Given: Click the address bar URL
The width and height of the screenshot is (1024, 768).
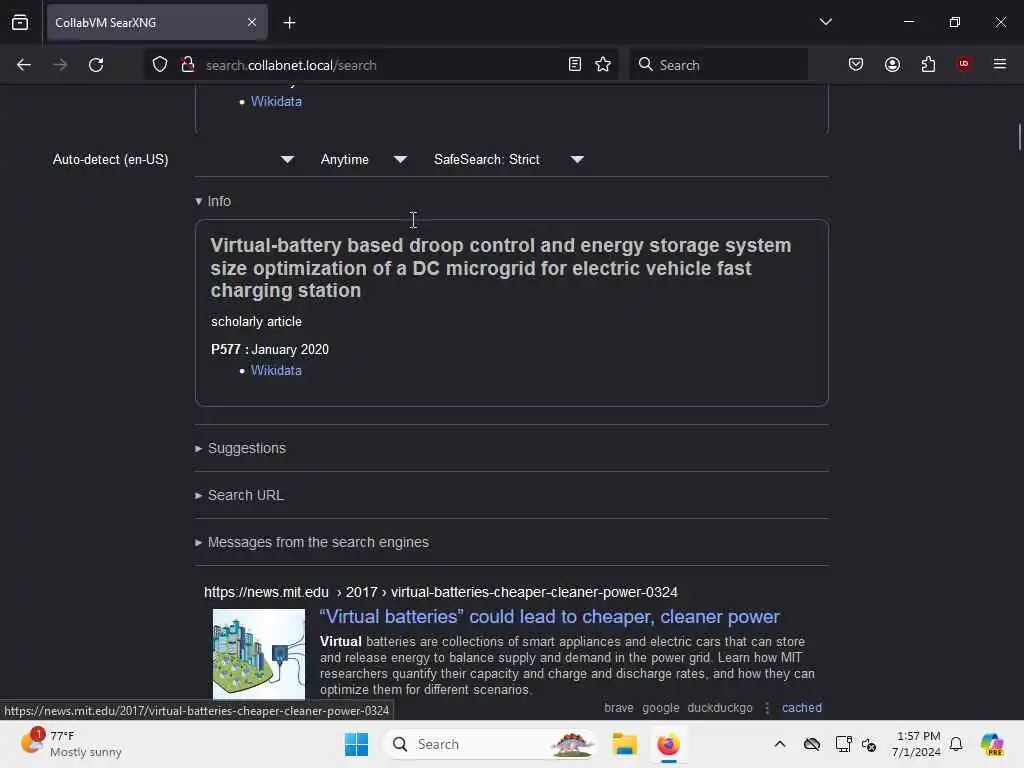Looking at the screenshot, I should tap(291, 65).
